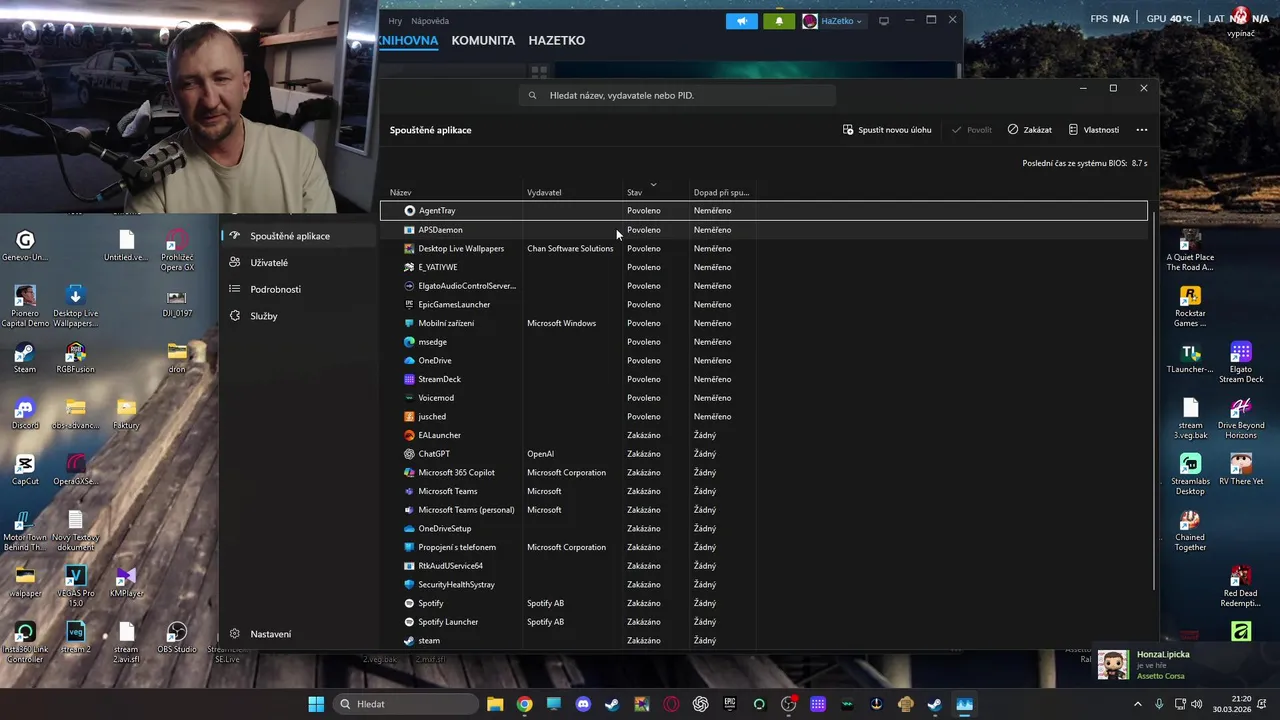Sort by the Vydavatel column header

544,192
